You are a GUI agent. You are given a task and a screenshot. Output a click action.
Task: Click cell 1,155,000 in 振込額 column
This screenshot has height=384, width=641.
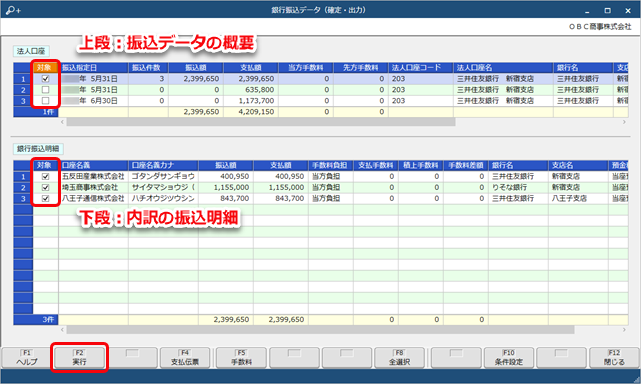[x=226, y=187]
